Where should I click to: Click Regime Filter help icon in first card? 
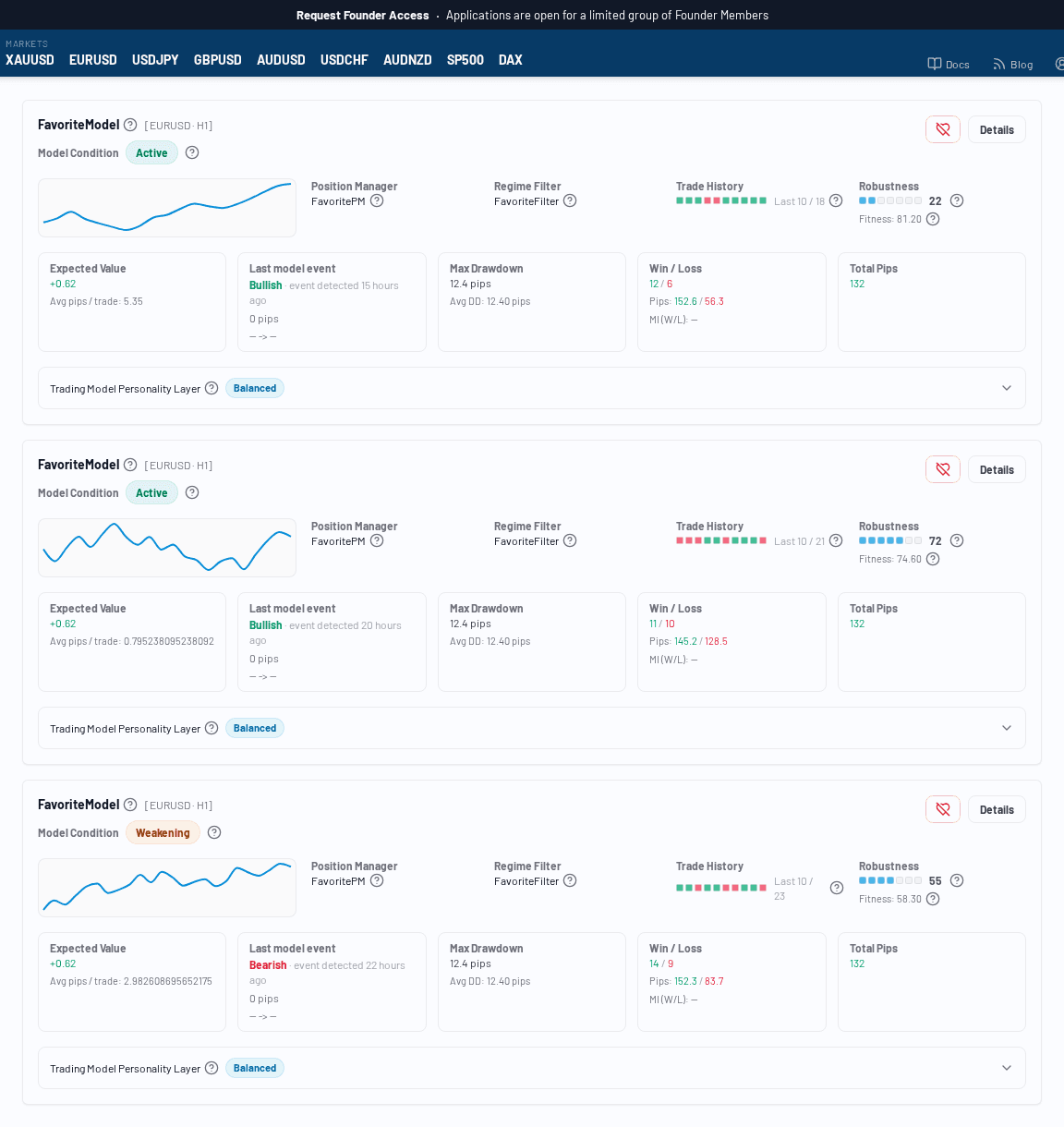coord(570,200)
